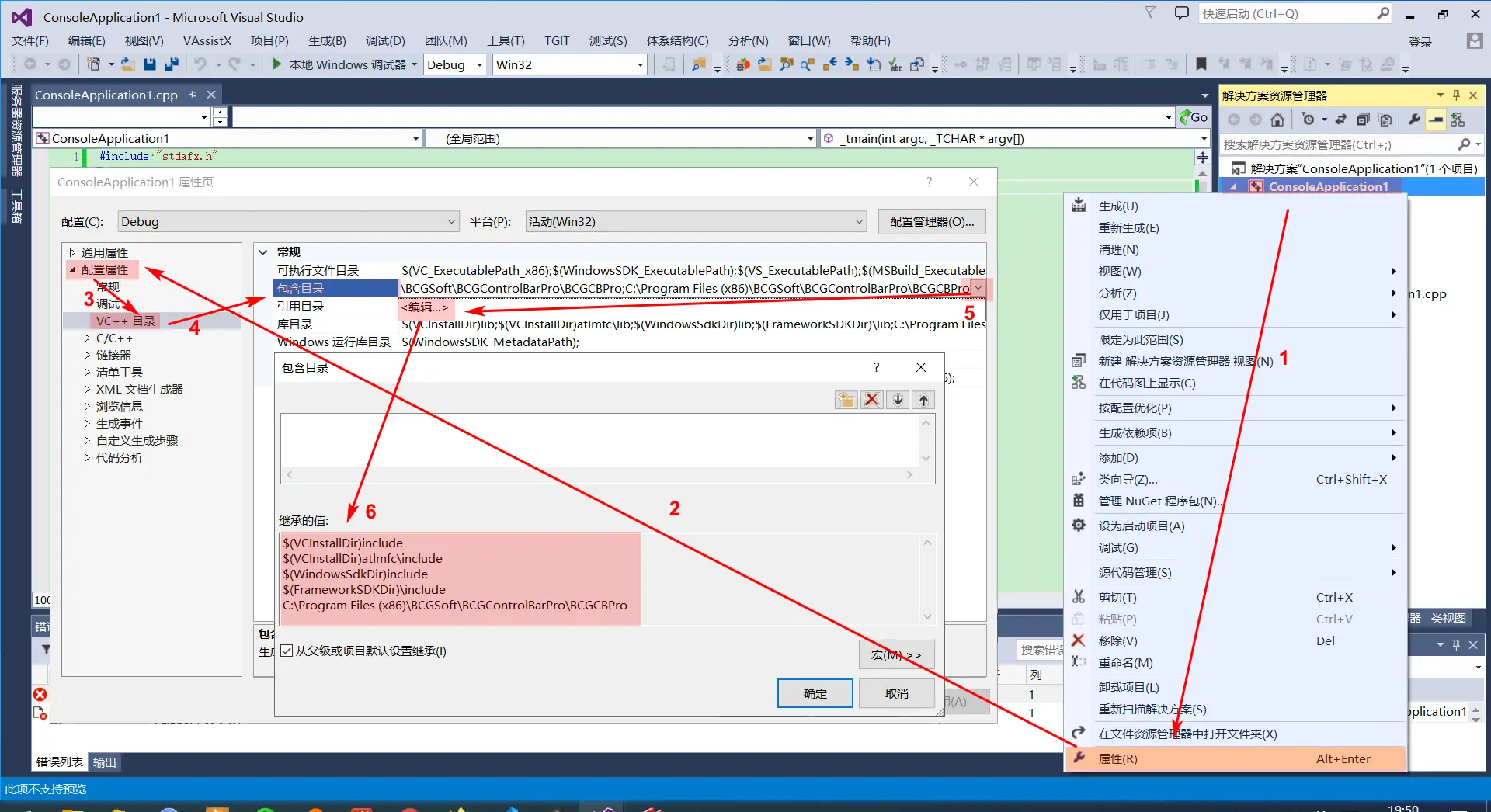
Task: Toggle pin on 解决方案资源管理器 panel
Action: pos(1456,95)
